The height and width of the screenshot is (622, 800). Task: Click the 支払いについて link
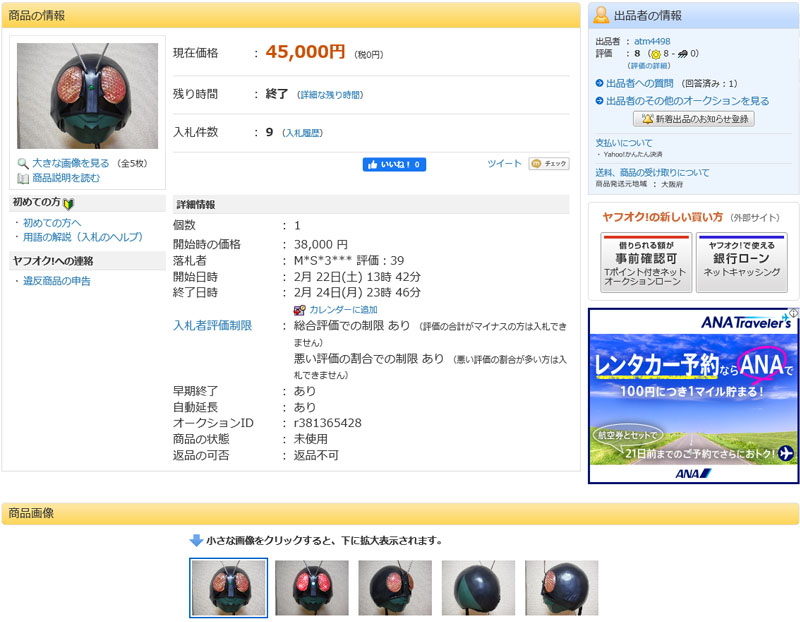[x=623, y=143]
